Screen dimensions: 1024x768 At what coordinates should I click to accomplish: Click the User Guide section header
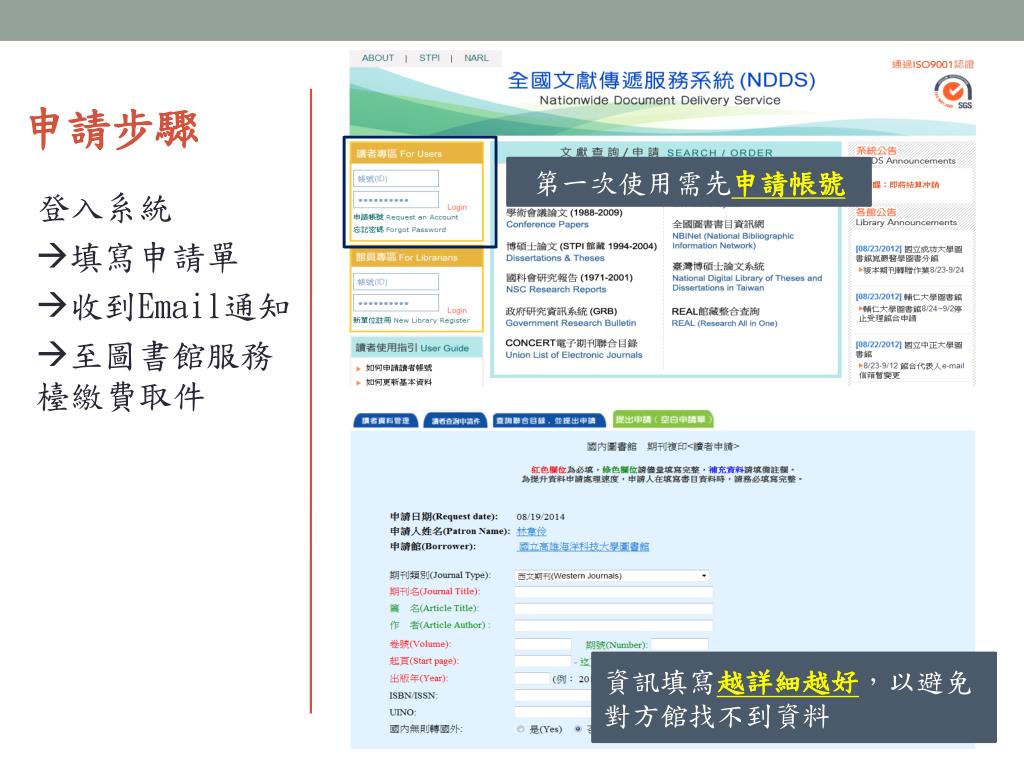[x=417, y=347]
